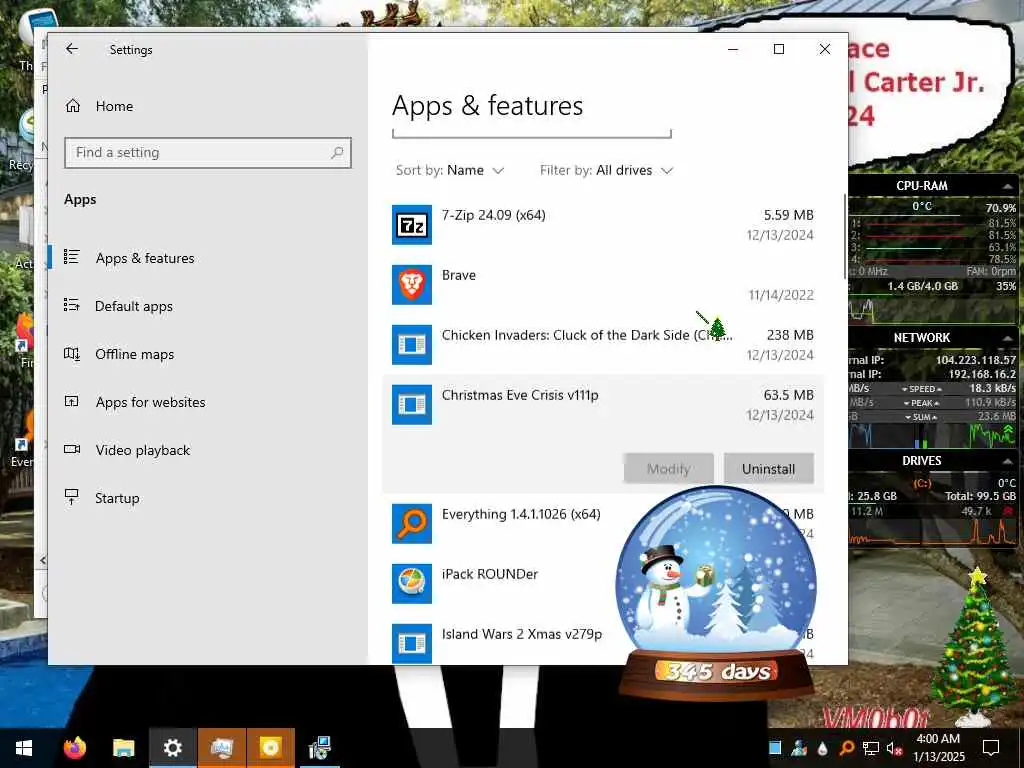Image resolution: width=1024 pixels, height=768 pixels.
Task: Open the Windows Start menu
Action: click(24, 748)
